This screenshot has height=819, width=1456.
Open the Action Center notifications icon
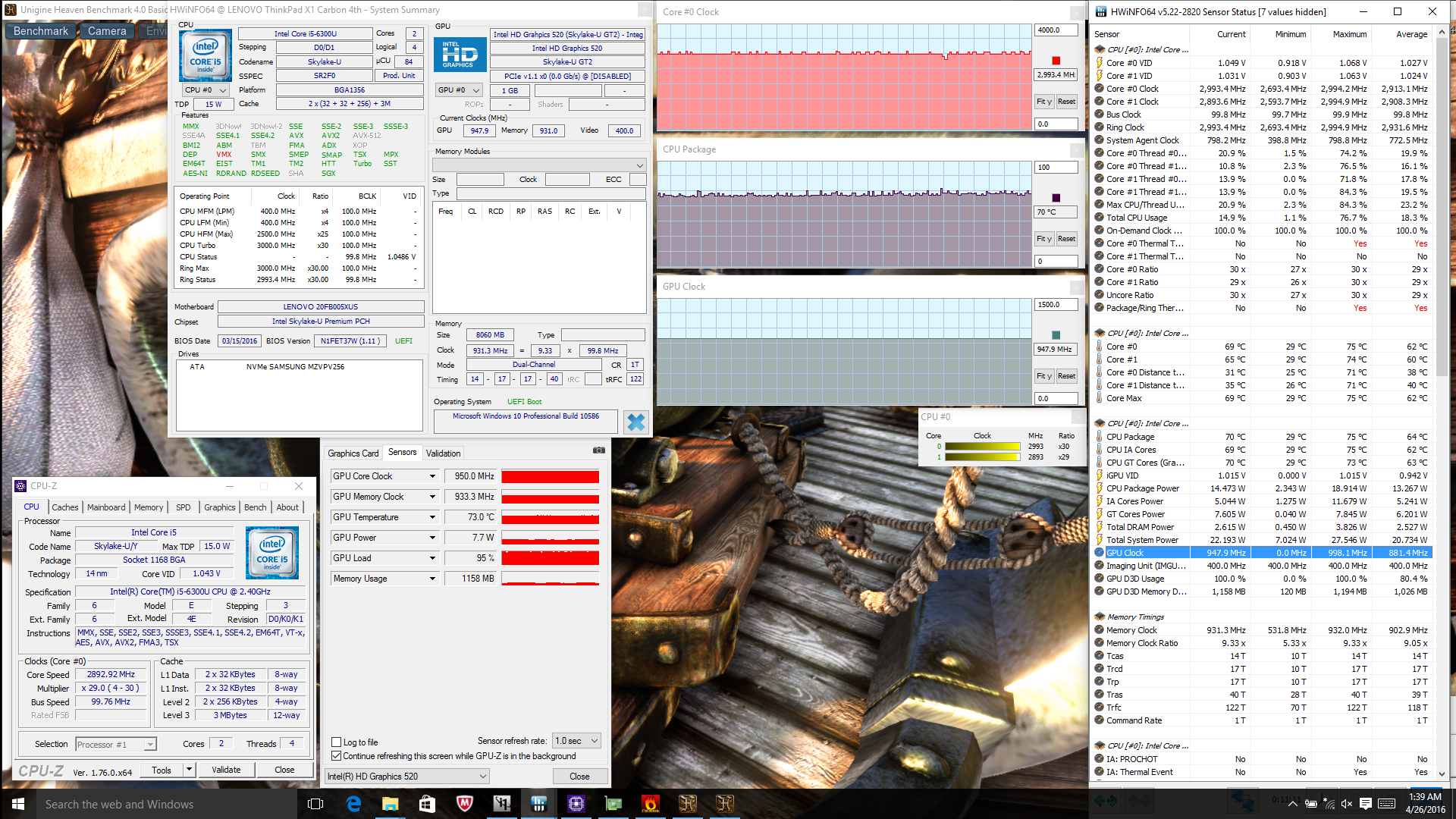click(x=1366, y=804)
